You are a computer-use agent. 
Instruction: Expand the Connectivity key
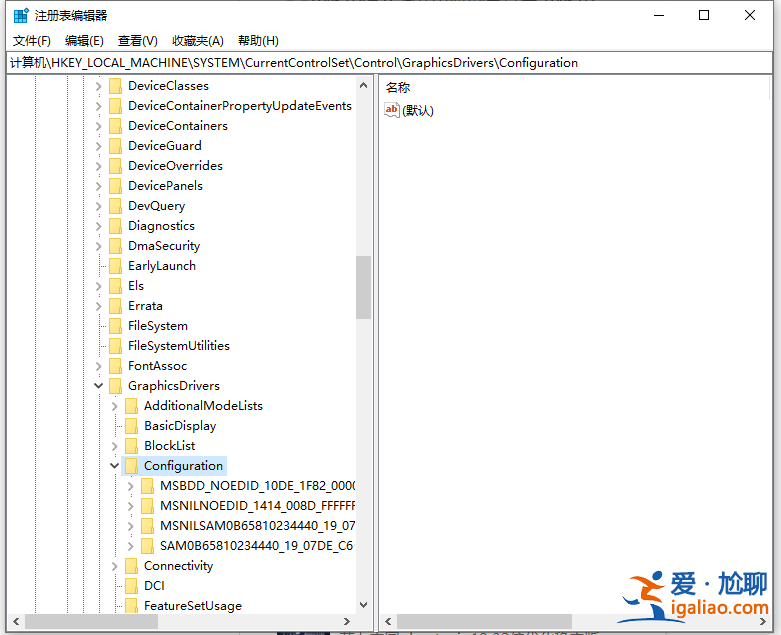tap(115, 566)
